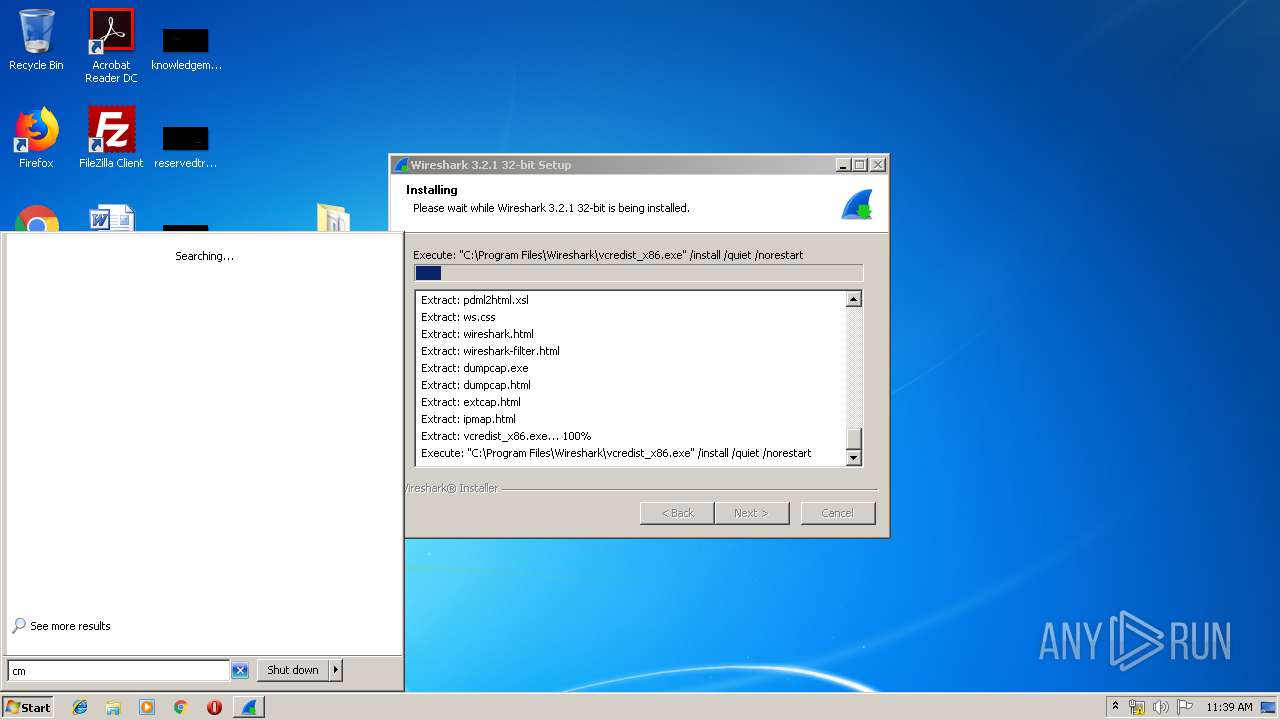Image resolution: width=1280 pixels, height=720 pixels.
Task: Click log line Extract: wireshark-filter.html
Action: 490,351
